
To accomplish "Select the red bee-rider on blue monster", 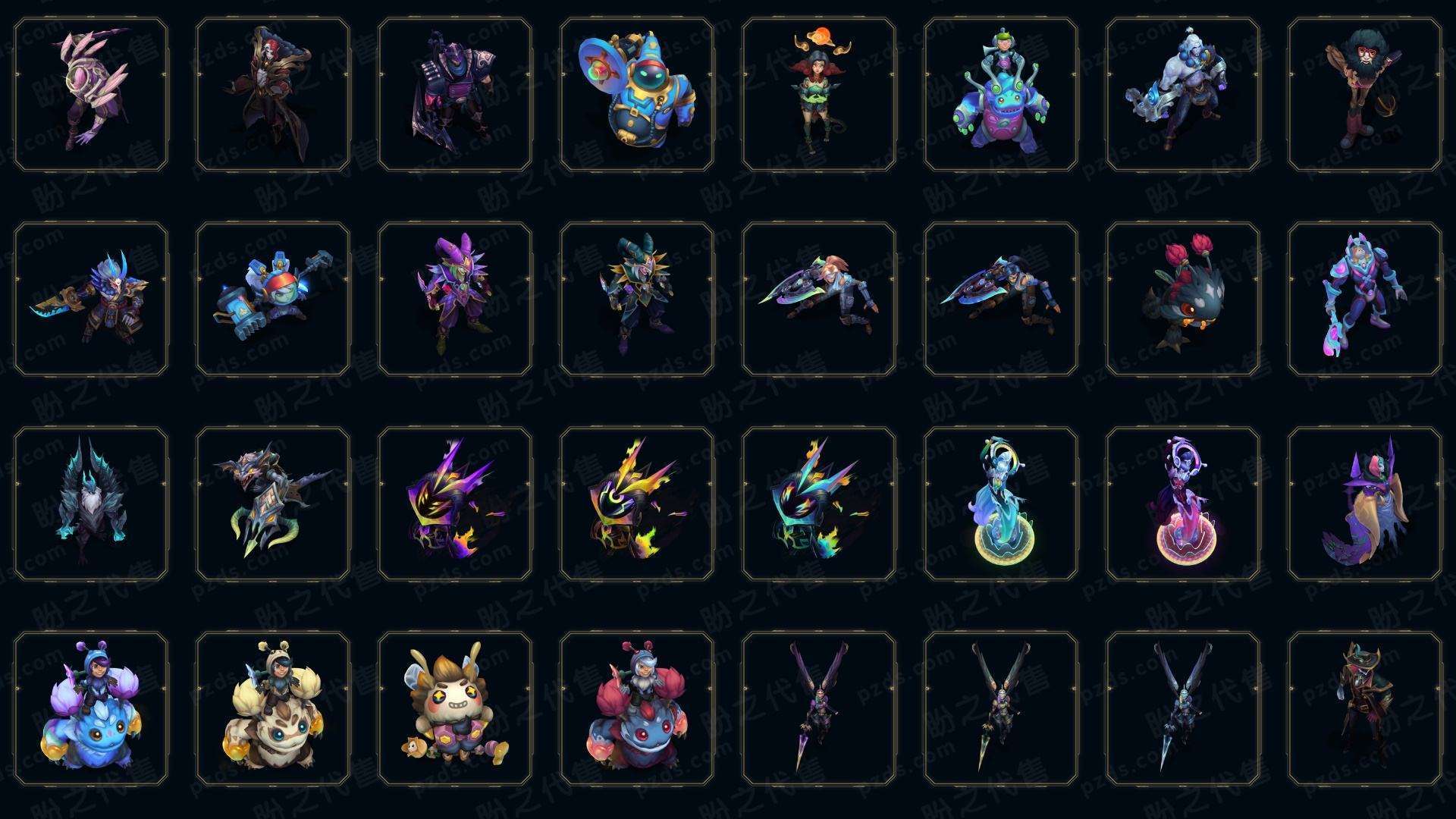I will pos(636,708).
